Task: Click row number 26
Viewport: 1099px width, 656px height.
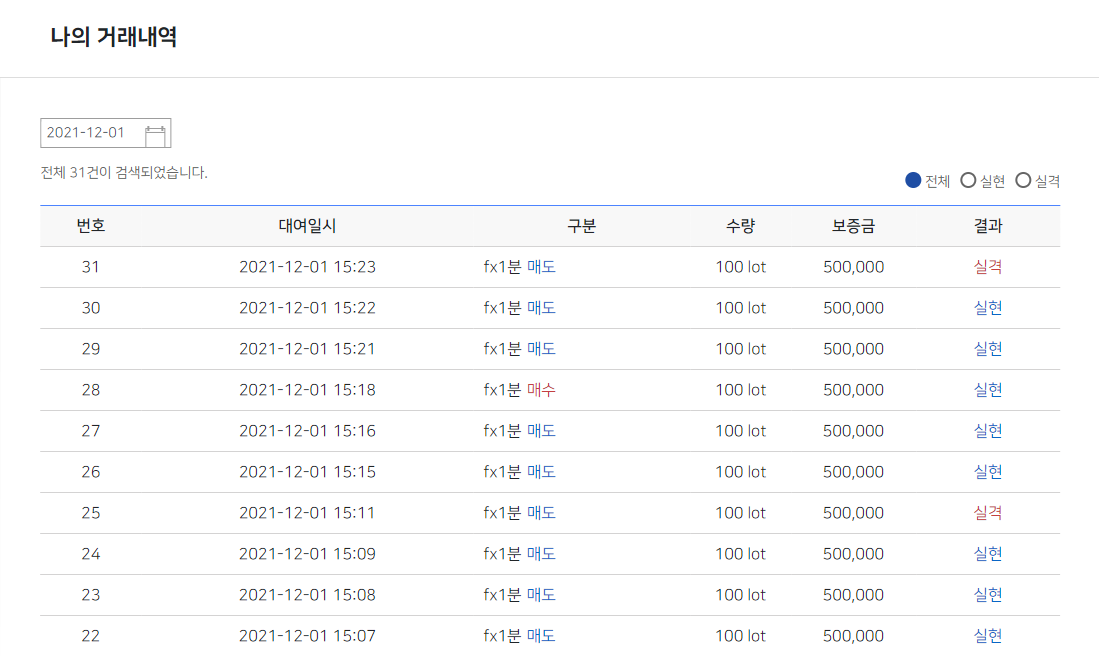Action: tap(90, 472)
